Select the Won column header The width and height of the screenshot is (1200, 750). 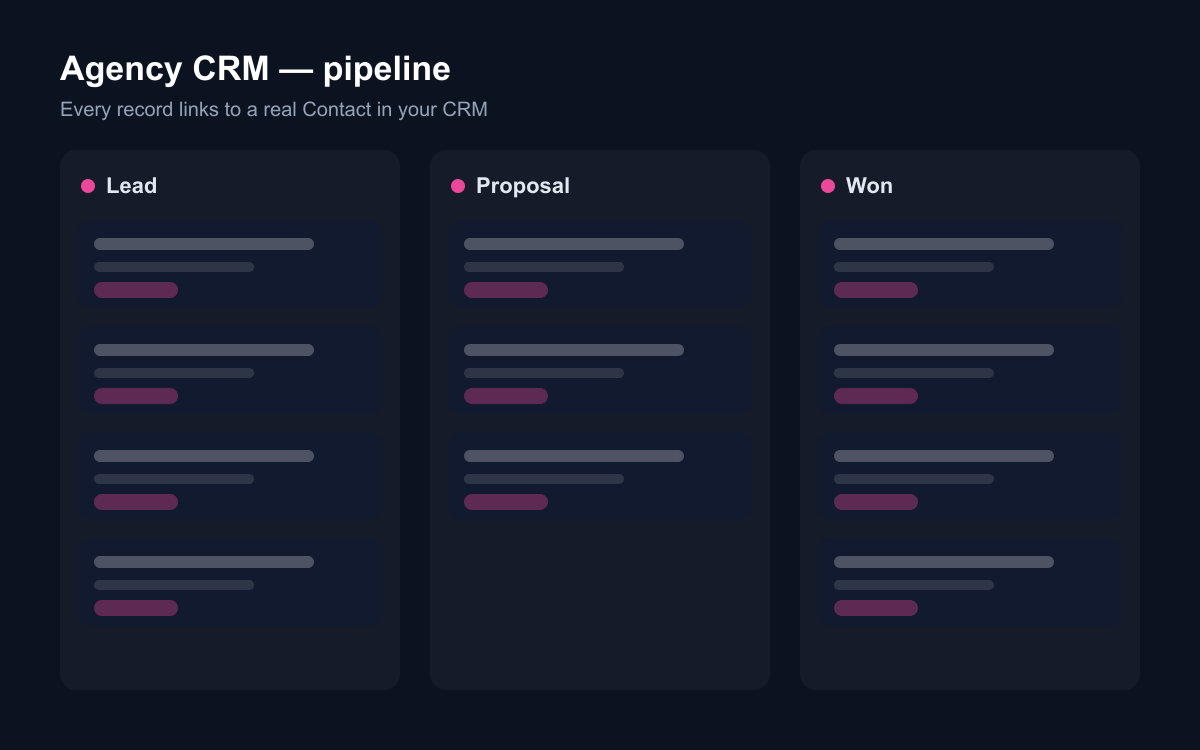(x=869, y=186)
